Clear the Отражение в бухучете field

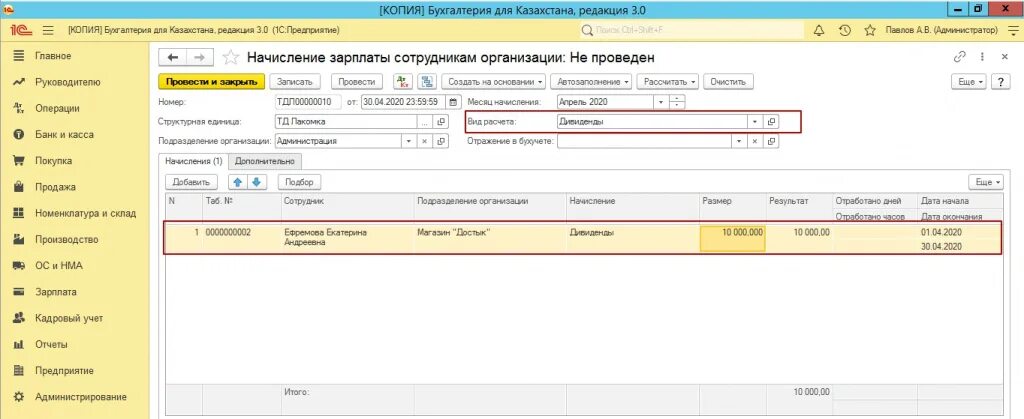click(754, 141)
